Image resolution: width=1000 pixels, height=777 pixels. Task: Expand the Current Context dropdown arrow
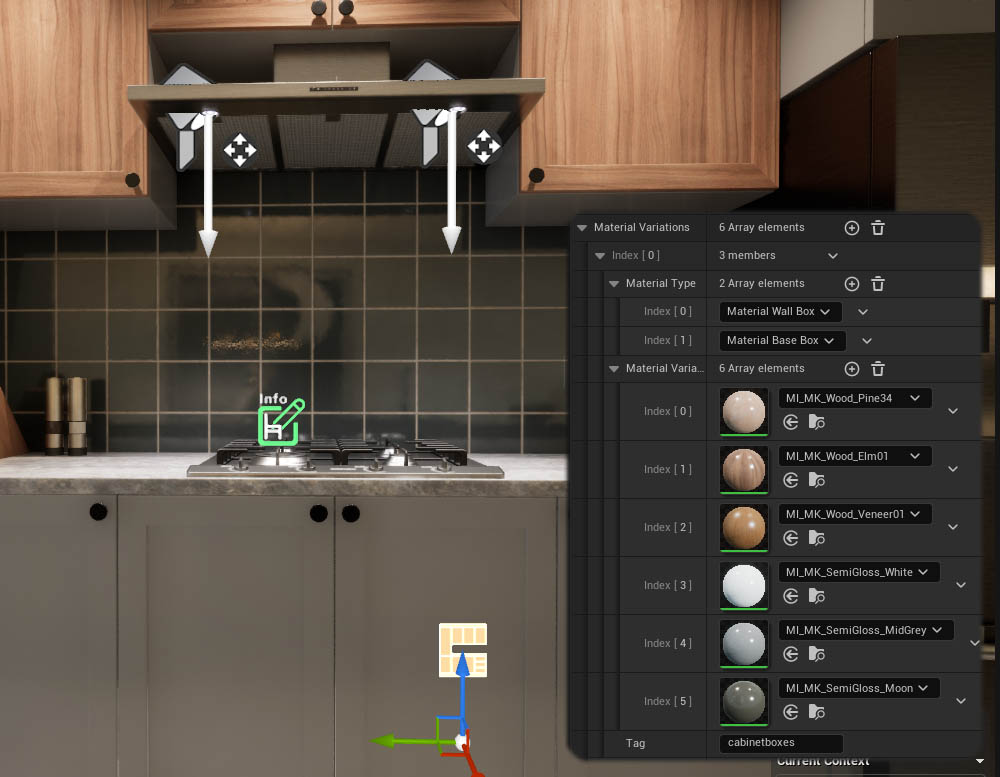pos(980,761)
